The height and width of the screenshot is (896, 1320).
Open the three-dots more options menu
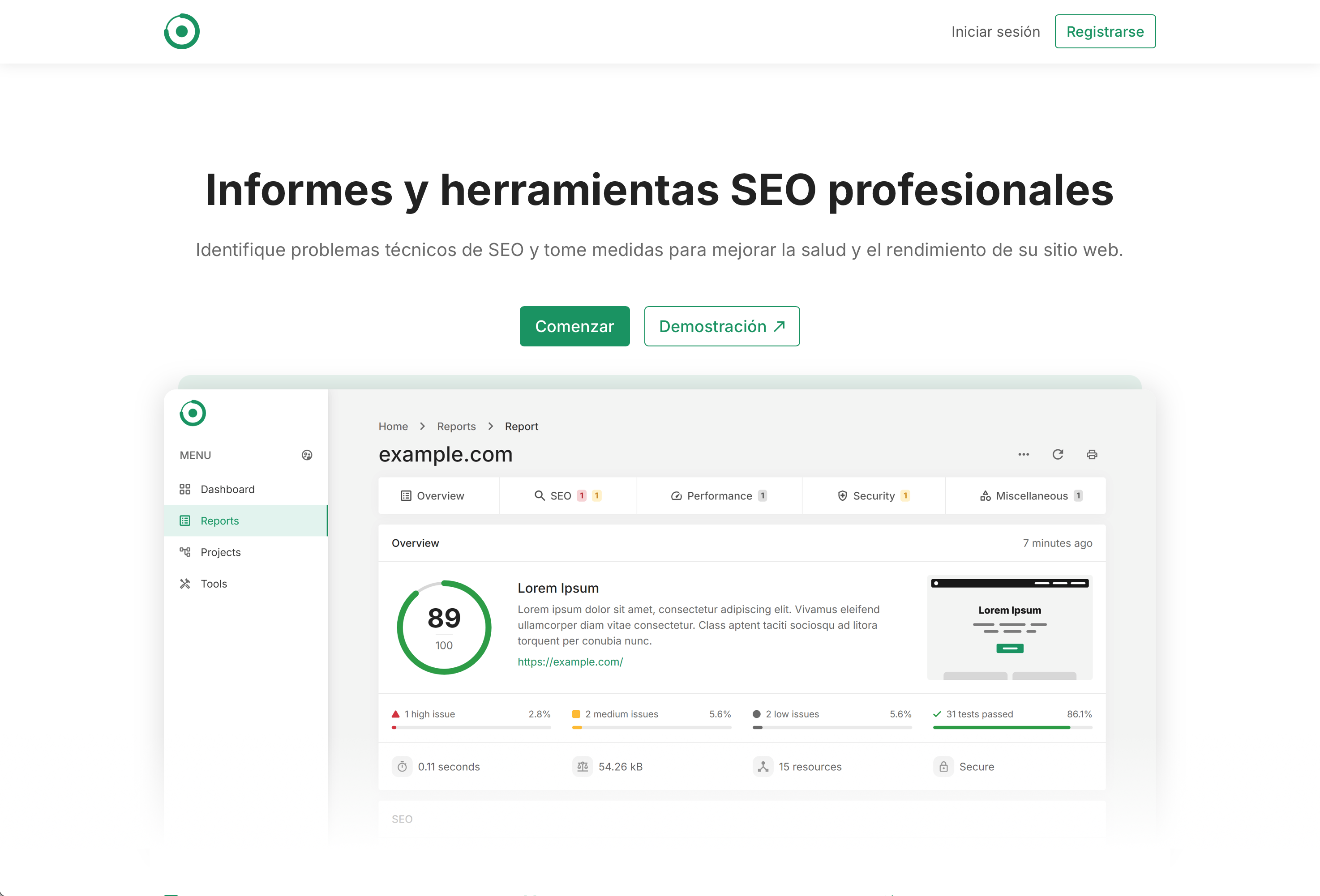click(x=1024, y=454)
